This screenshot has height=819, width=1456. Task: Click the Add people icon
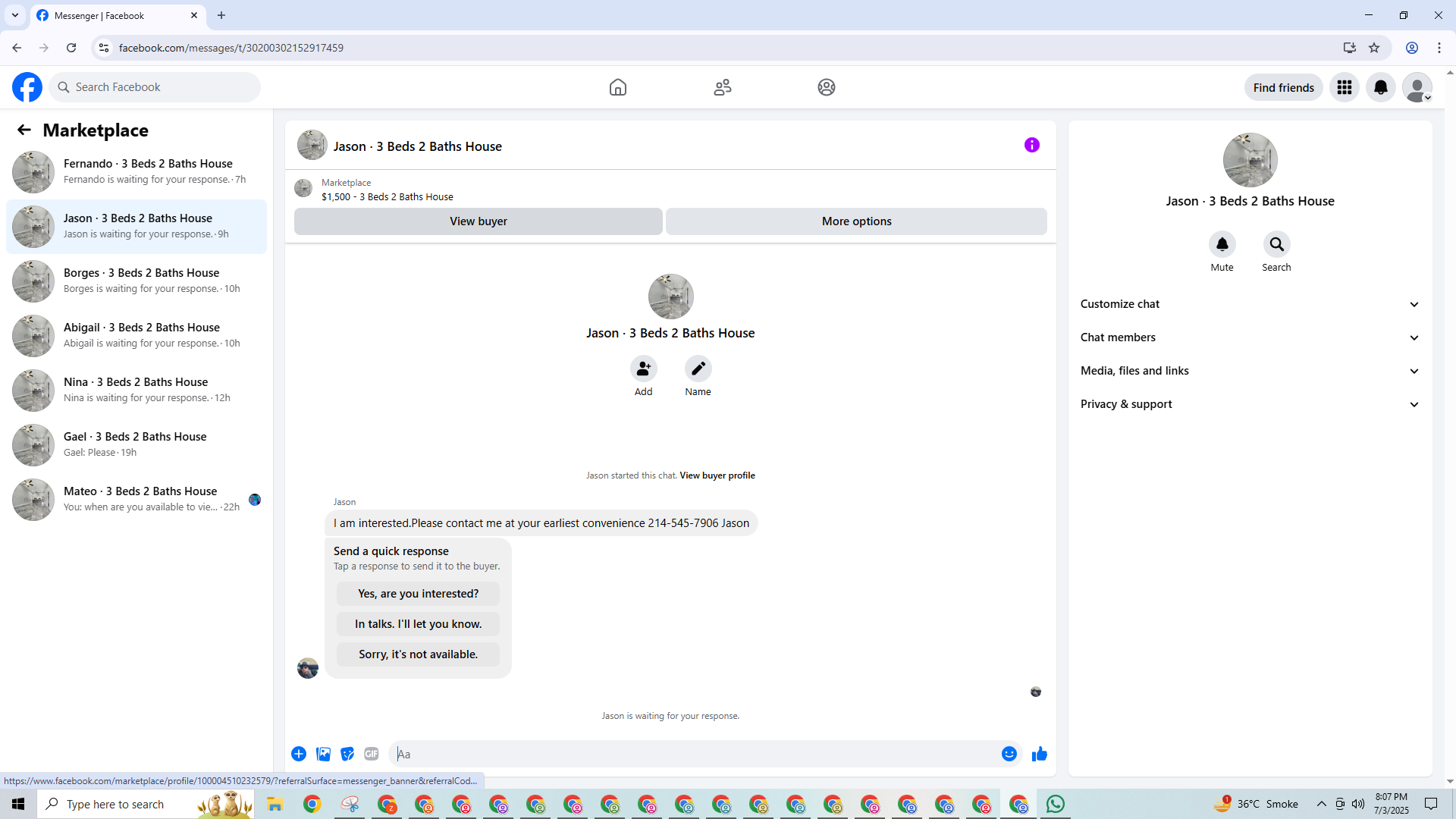pyautogui.click(x=643, y=369)
